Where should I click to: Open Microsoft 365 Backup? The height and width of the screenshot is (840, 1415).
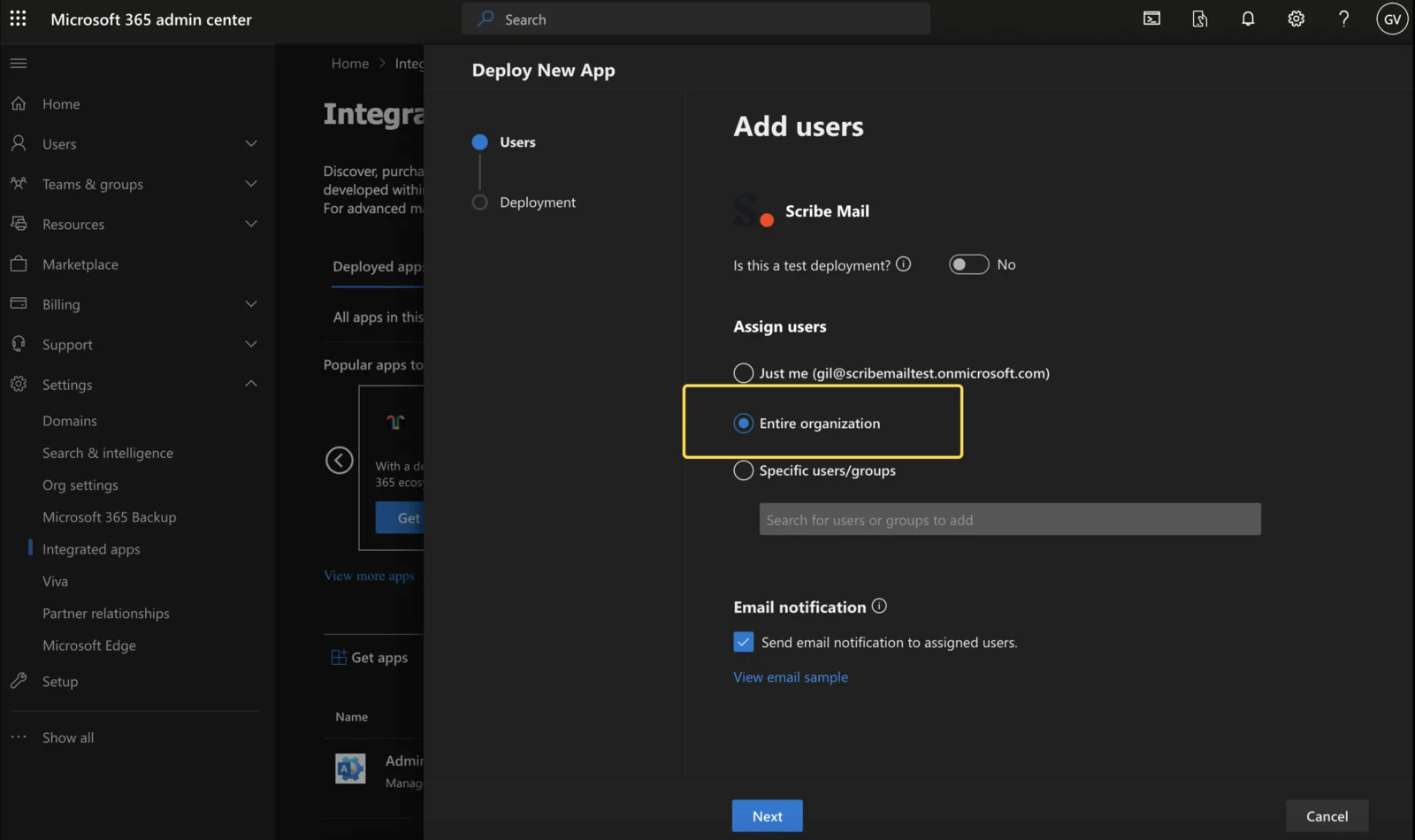point(110,517)
